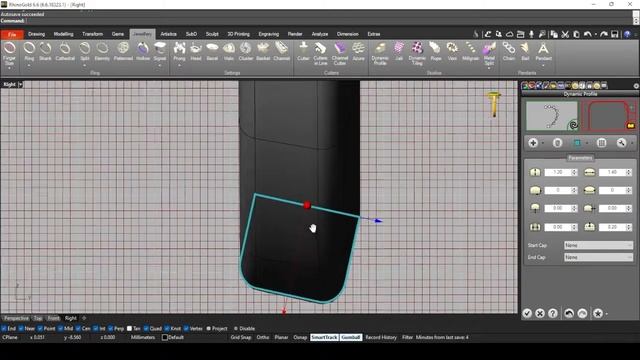The height and width of the screenshot is (360, 640).
Task: Select the red profile shape thumbnail
Action: 609,116
